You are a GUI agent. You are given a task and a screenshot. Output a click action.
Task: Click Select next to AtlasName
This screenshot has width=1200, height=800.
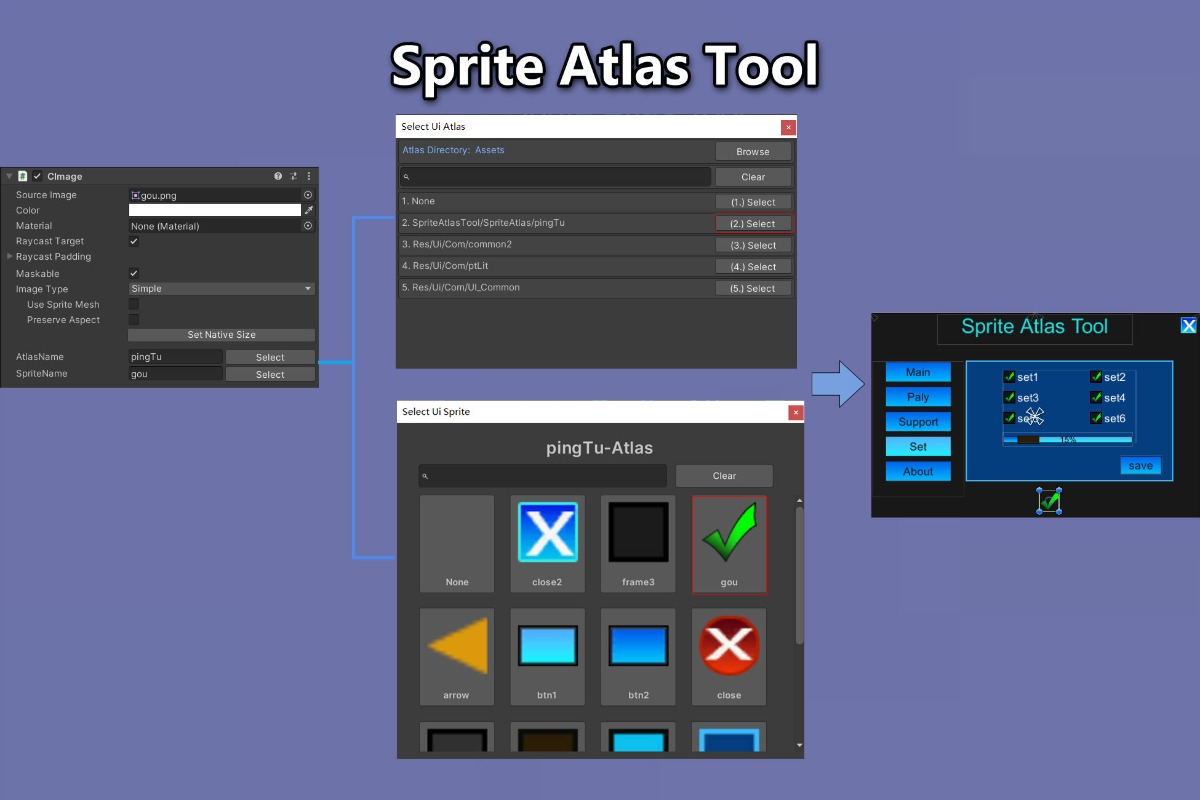(x=270, y=357)
